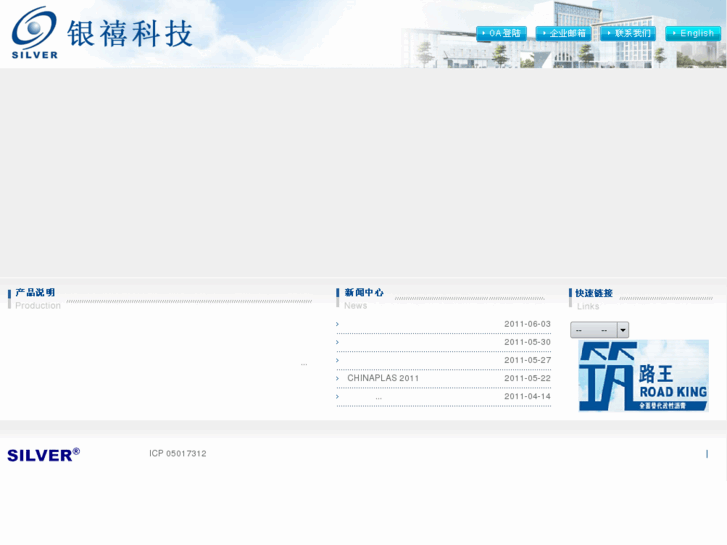Open the 企业邮箱 enterprise mail button
Viewport: 727px width, 545px height.
click(563, 33)
